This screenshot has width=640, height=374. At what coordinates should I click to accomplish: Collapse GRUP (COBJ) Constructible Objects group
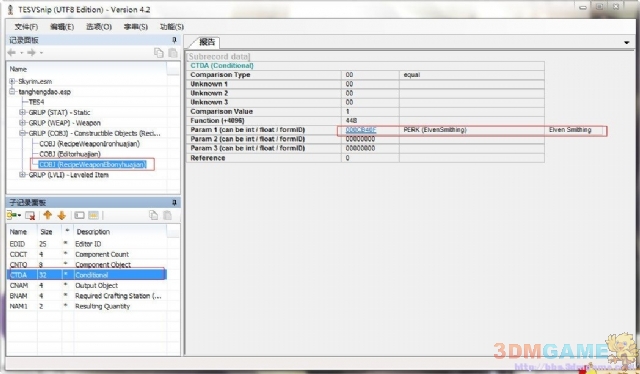click(x=22, y=133)
